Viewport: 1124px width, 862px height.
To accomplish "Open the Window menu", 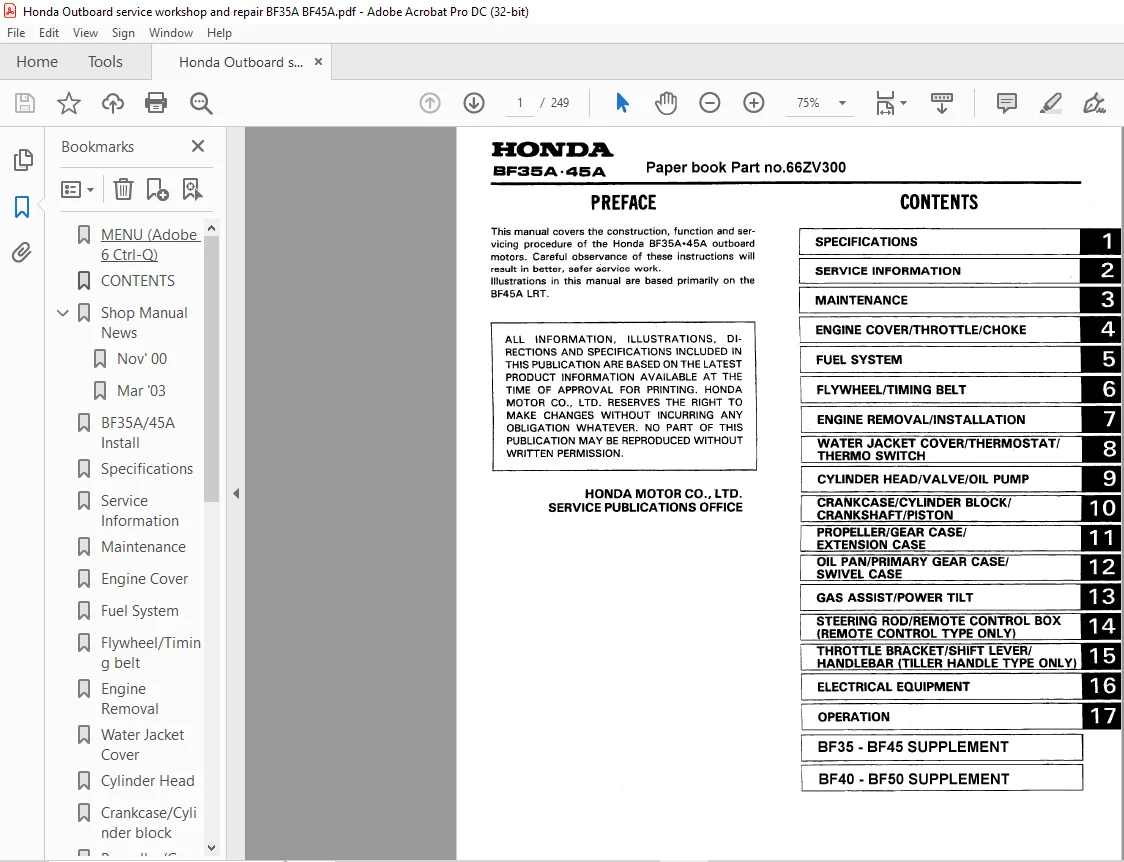I will [171, 33].
